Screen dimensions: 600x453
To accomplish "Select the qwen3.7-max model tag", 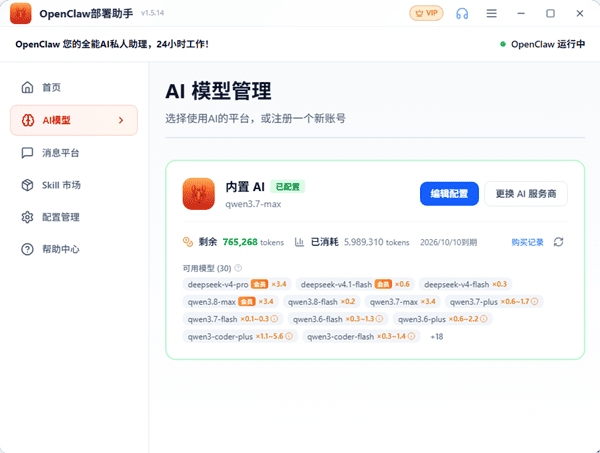I will point(403,301).
